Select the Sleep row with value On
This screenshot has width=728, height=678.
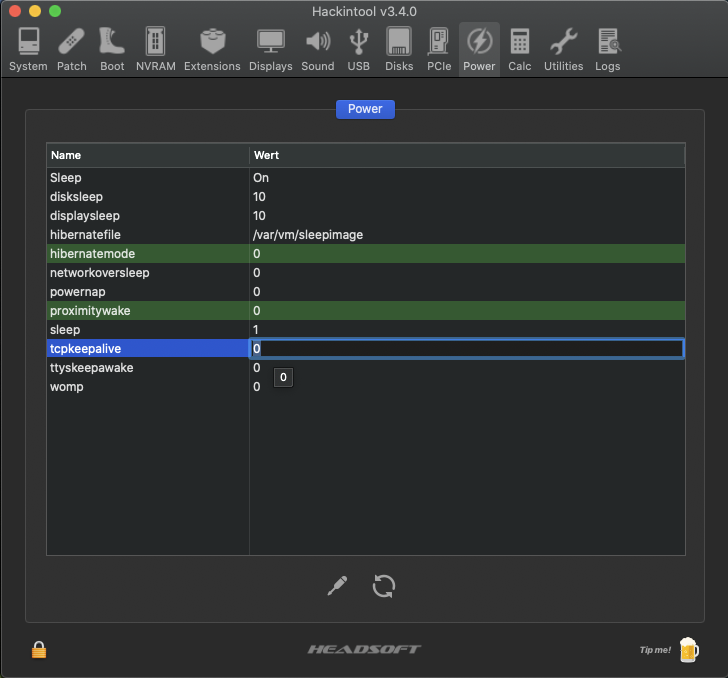(x=366, y=178)
